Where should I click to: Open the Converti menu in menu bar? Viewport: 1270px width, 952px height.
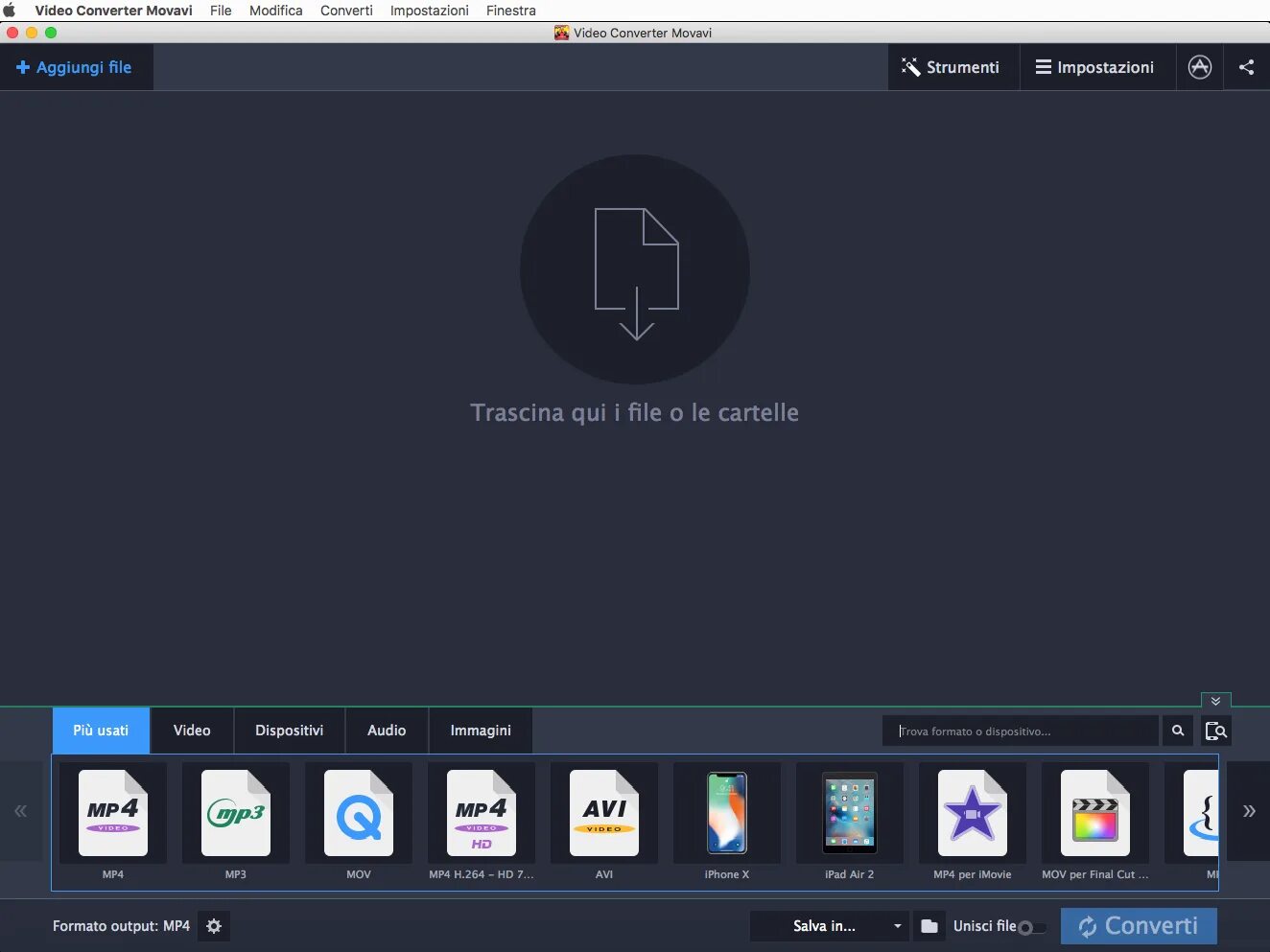click(346, 11)
